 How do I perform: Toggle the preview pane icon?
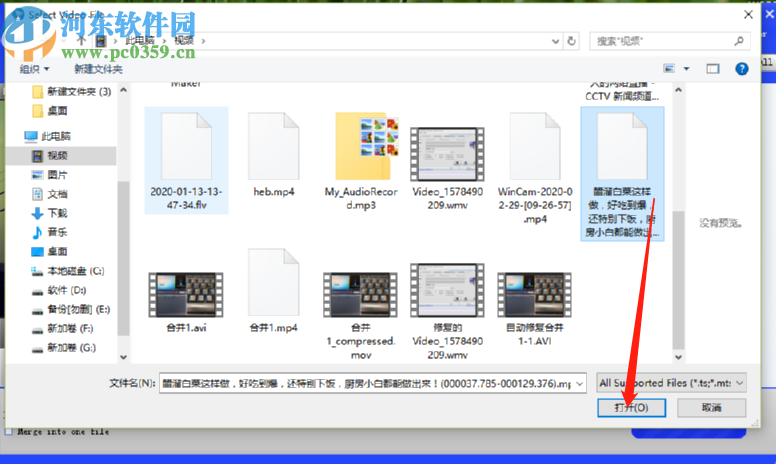pos(713,69)
